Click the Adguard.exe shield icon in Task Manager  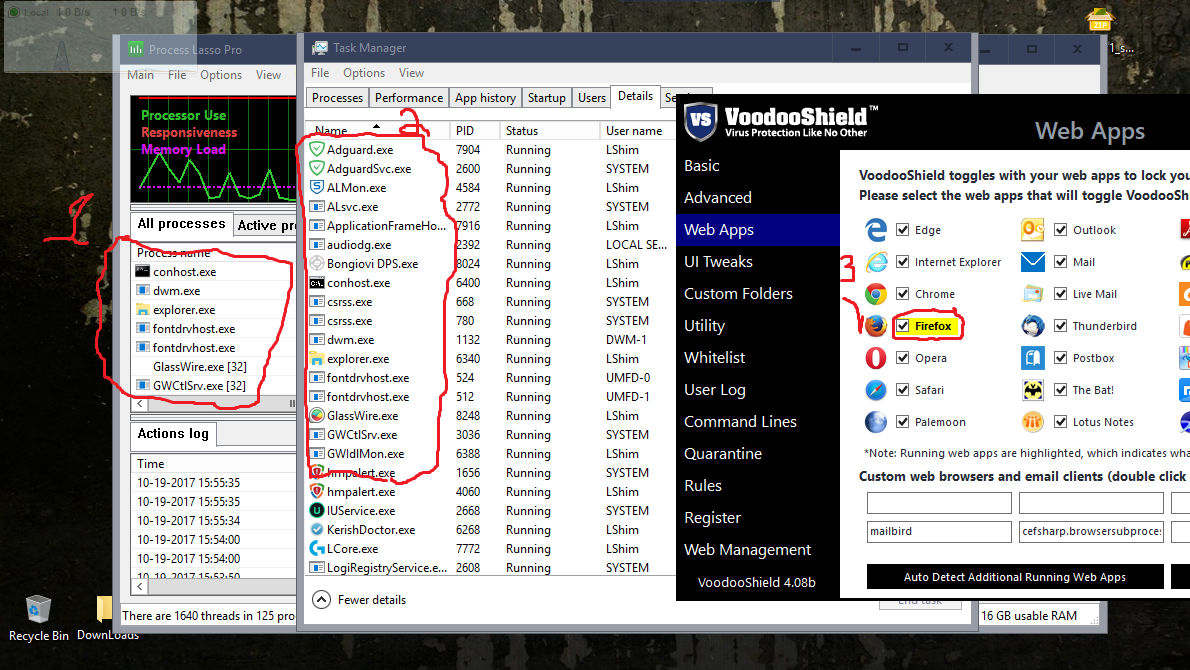tap(317, 149)
